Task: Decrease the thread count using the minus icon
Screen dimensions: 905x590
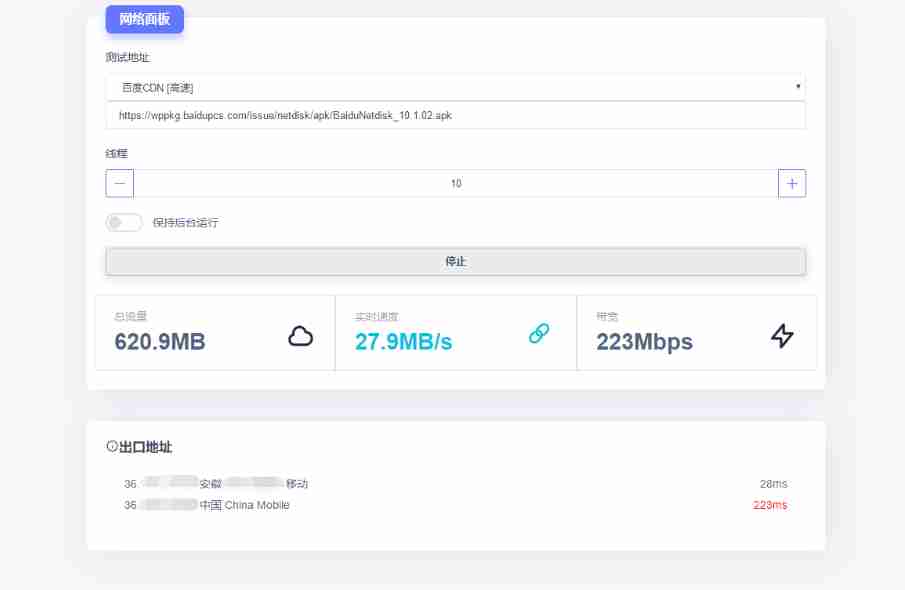Action: [x=119, y=183]
